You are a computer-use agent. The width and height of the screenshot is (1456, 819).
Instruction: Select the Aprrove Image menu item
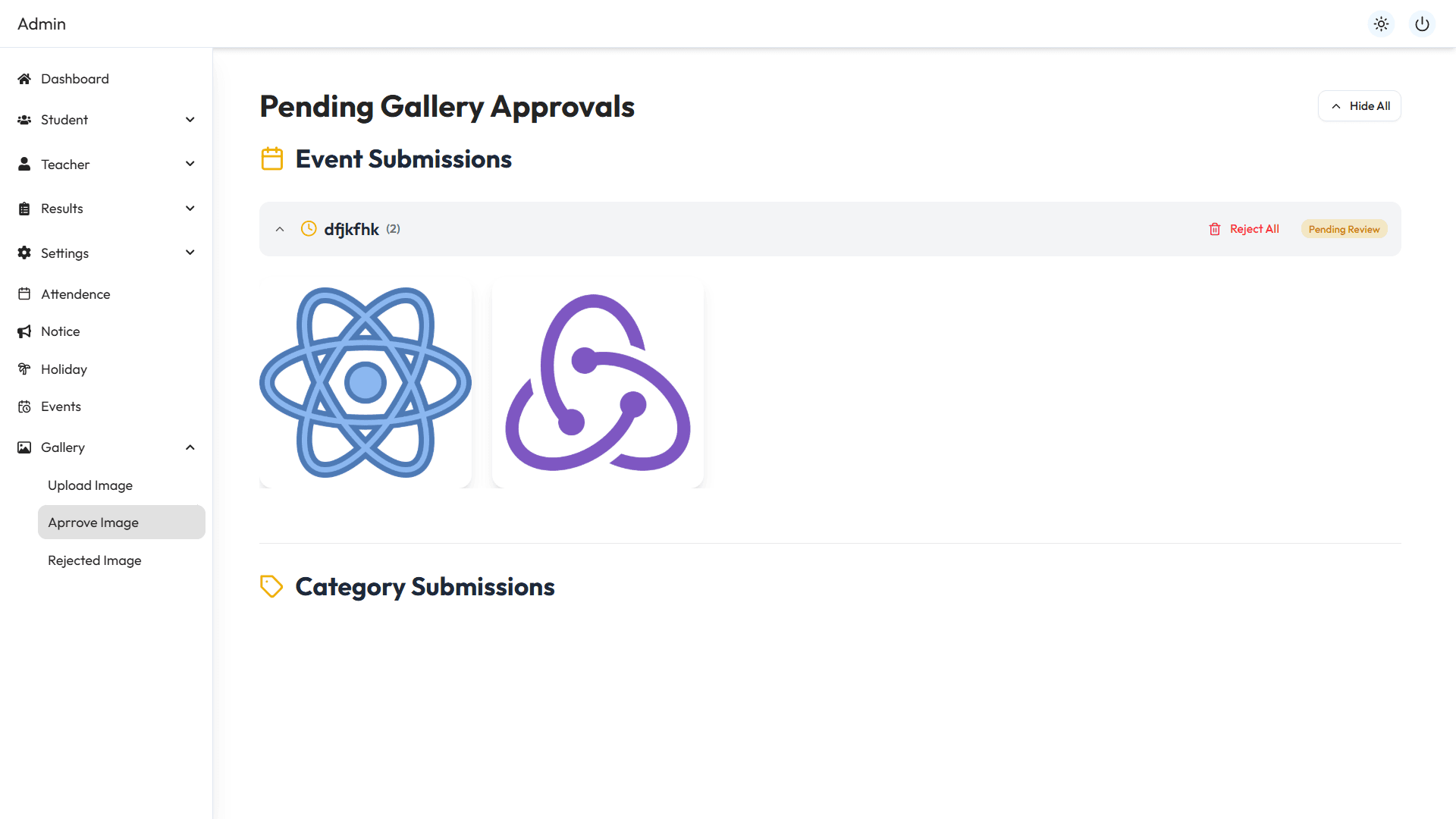121,522
